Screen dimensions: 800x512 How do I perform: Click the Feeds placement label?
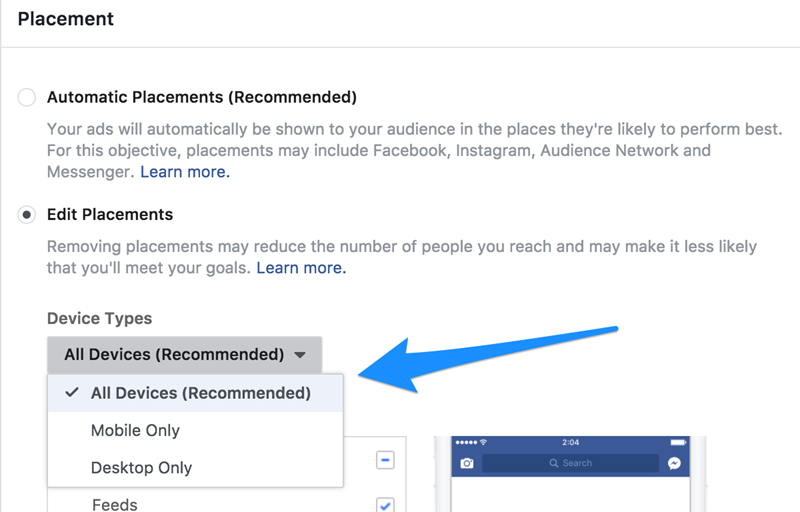coord(114,505)
